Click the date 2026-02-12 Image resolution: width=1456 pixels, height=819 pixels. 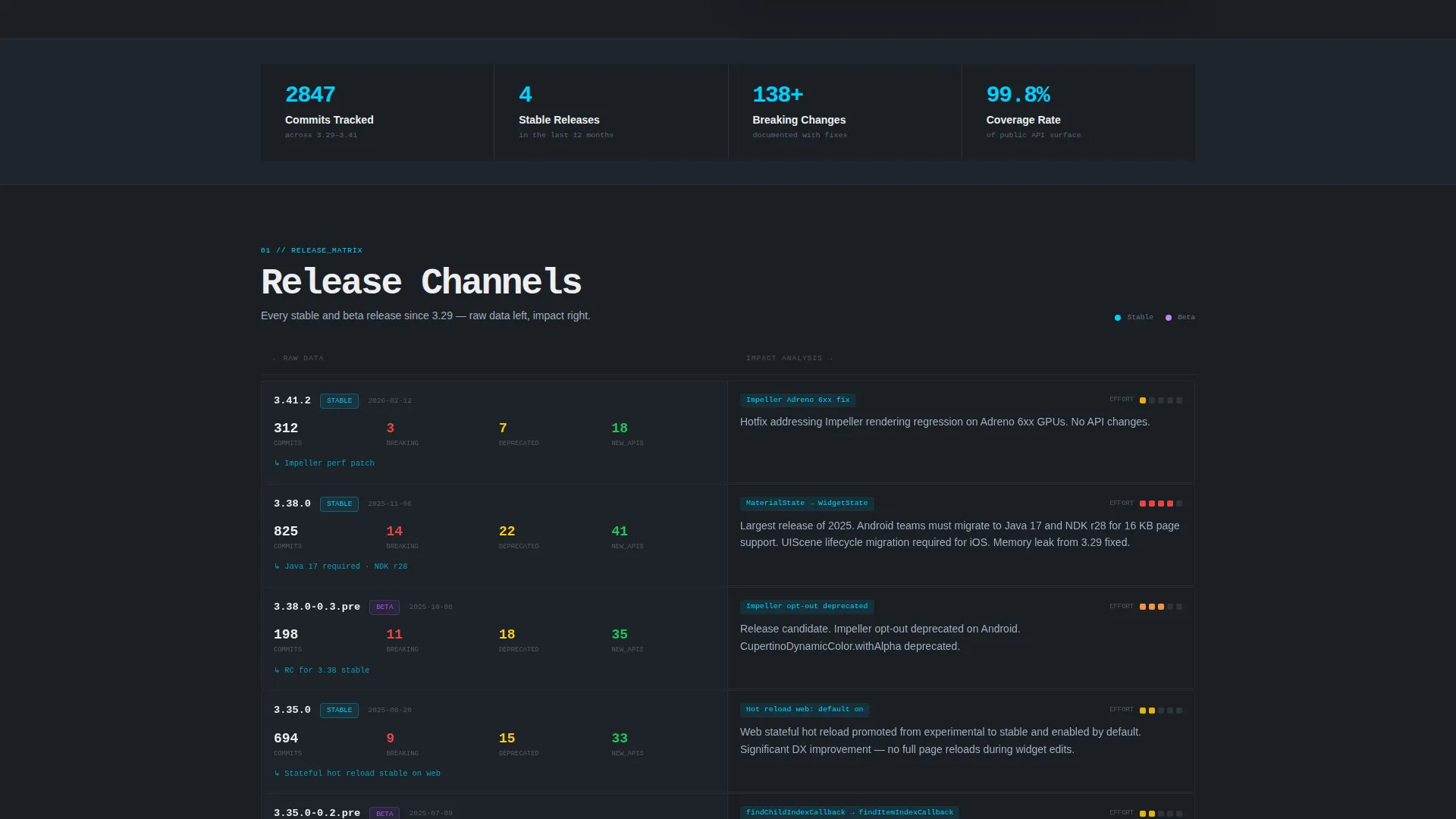click(x=390, y=401)
